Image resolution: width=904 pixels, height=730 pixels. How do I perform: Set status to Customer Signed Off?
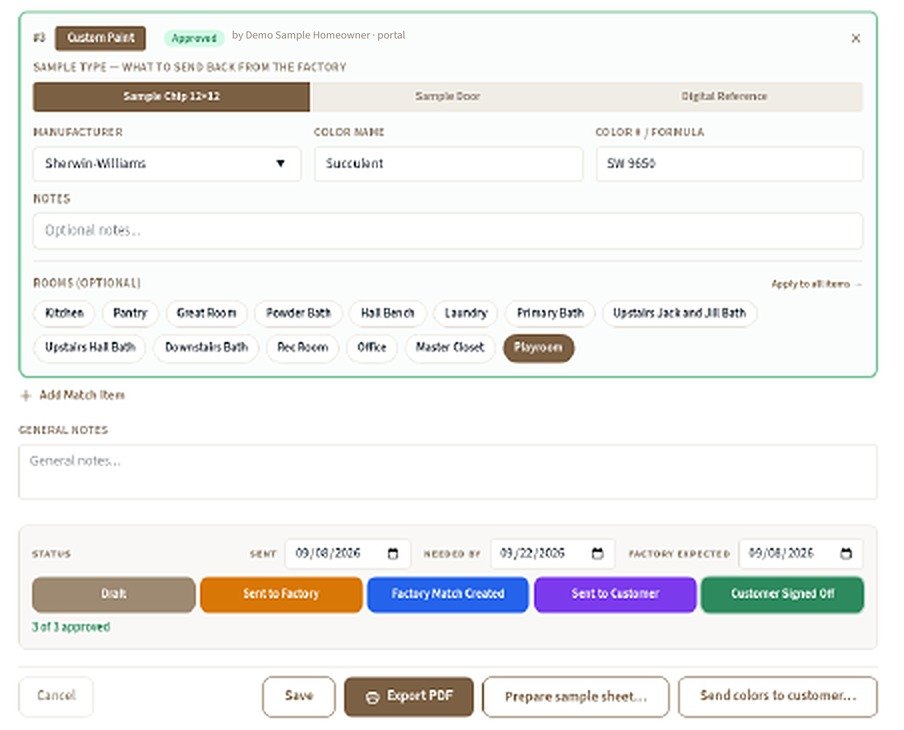coord(782,594)
